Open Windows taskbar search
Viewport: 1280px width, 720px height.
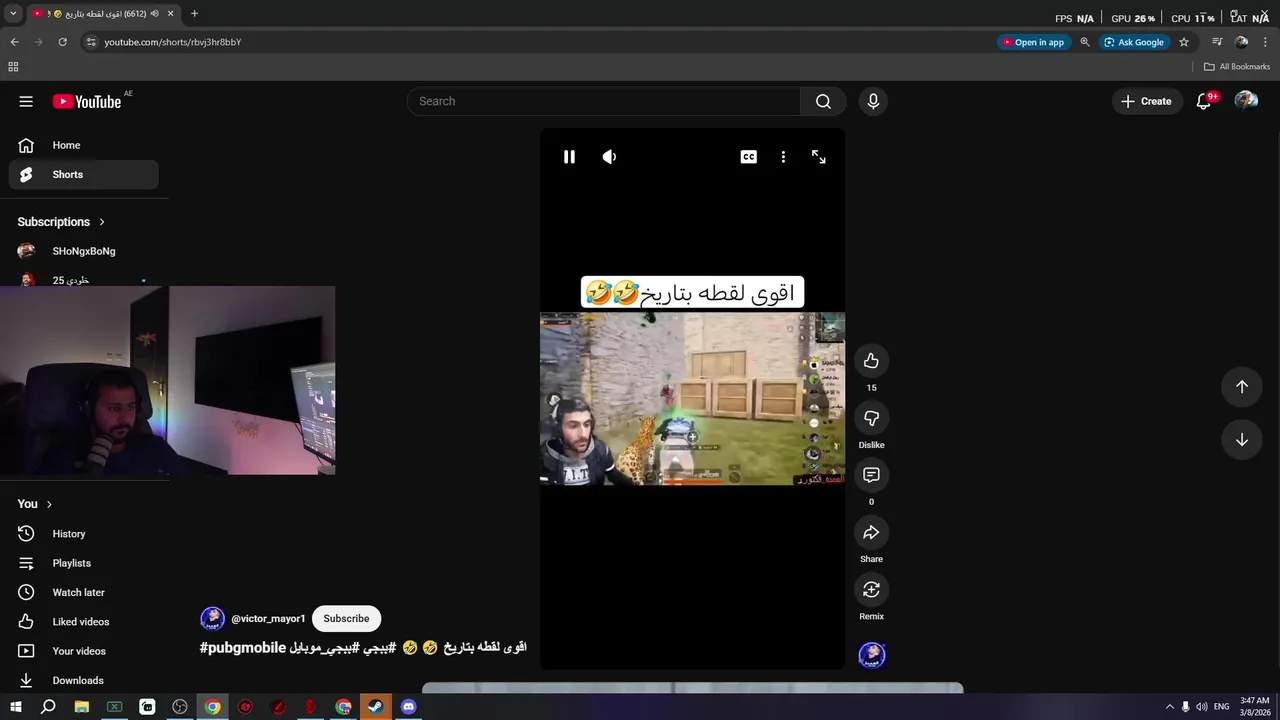[x=48, y=707]
